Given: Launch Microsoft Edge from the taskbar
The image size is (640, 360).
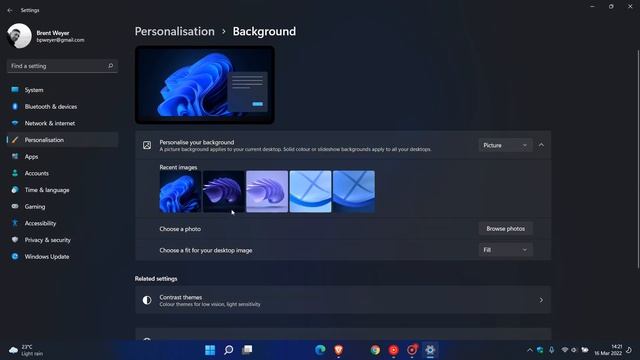Looking at the screenshot, I should click(x=320, y=350).
